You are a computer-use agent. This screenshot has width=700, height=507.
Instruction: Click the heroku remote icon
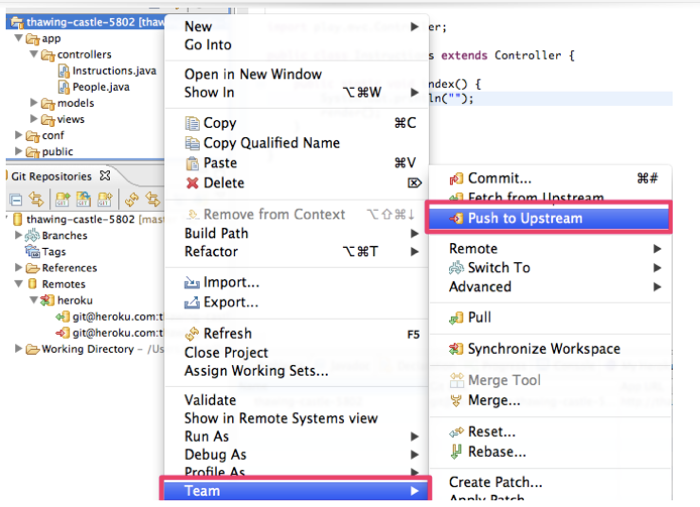tap(47, 300)
